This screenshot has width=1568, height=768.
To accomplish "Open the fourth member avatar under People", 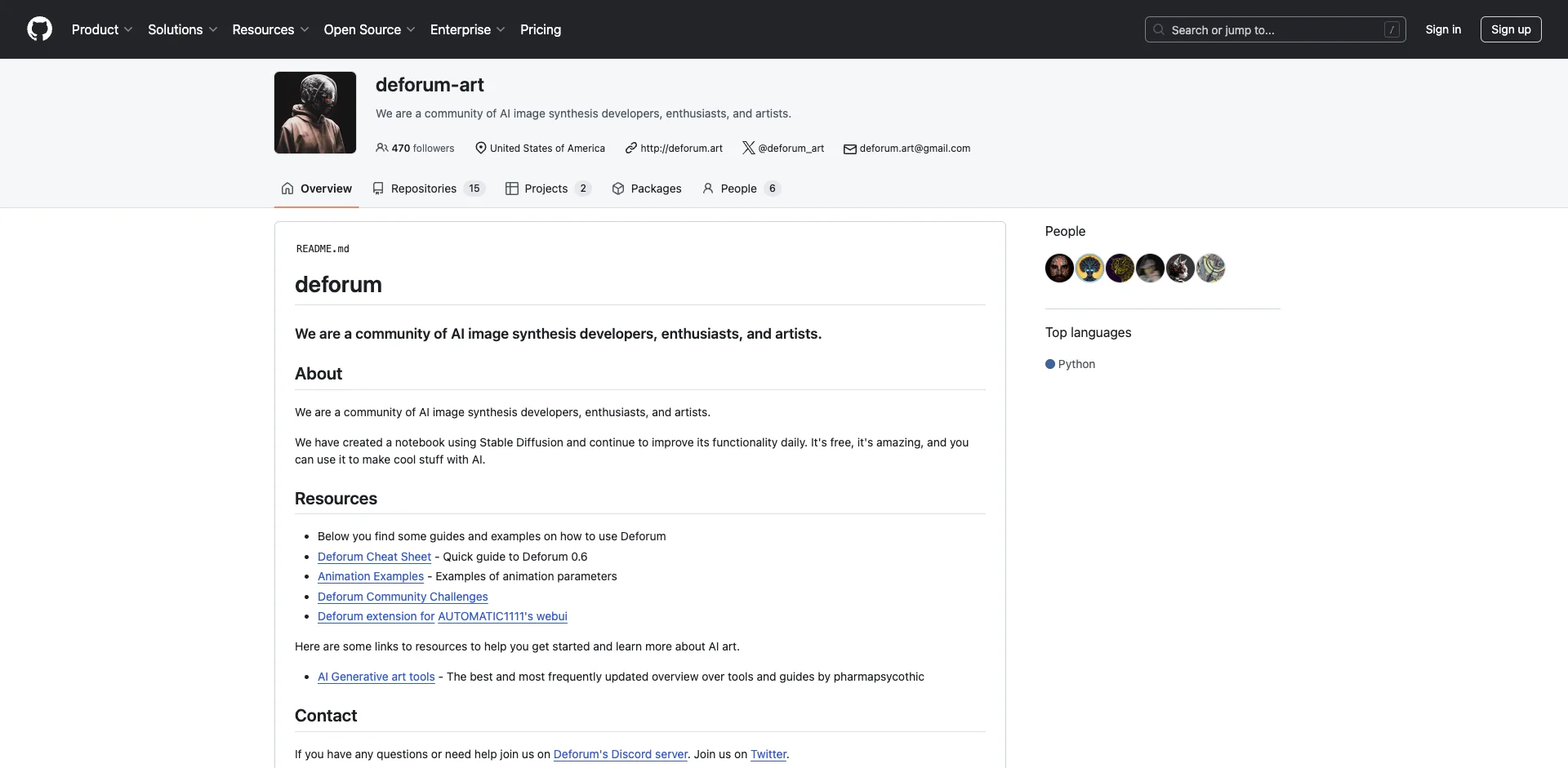I will (1150, 268).
